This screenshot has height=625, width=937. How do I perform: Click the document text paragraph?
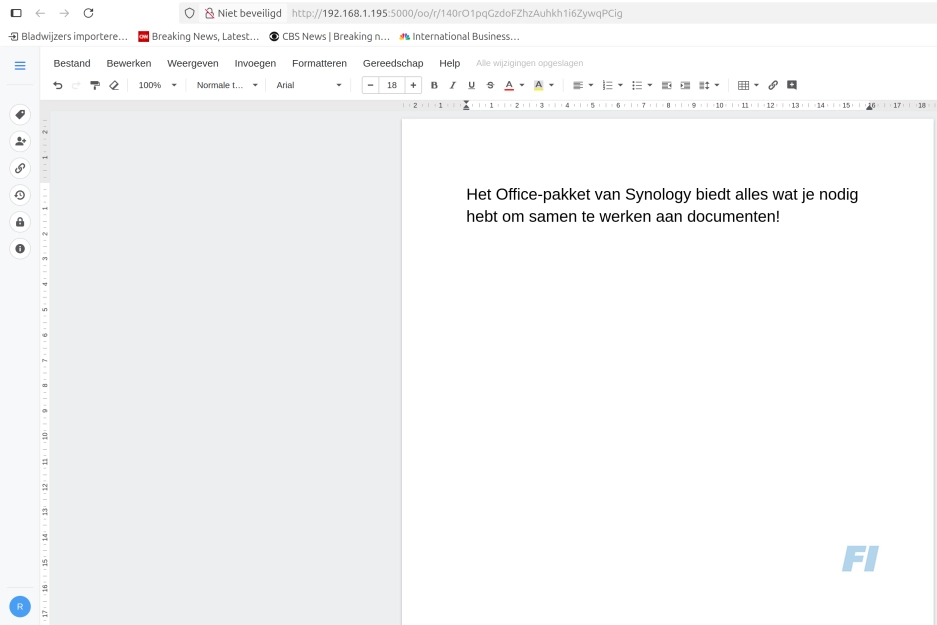point(662,206)
